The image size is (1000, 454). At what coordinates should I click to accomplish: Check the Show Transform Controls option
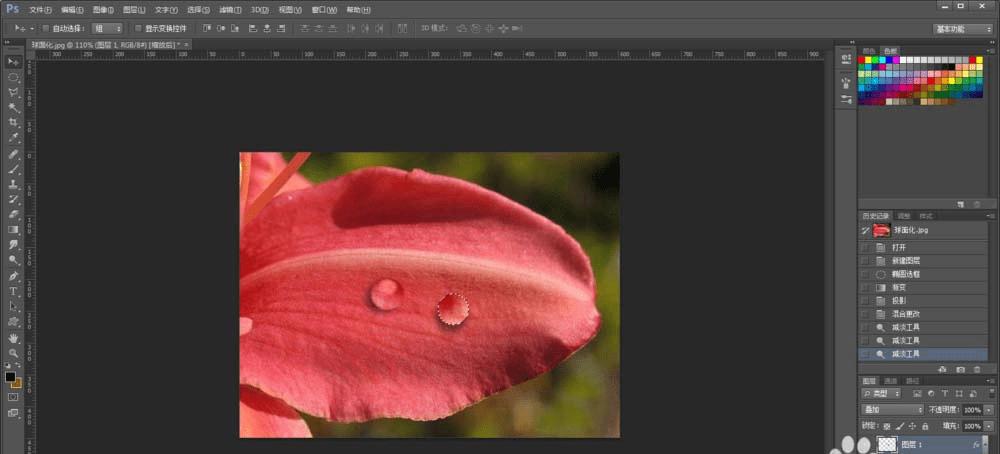[138, 29]
